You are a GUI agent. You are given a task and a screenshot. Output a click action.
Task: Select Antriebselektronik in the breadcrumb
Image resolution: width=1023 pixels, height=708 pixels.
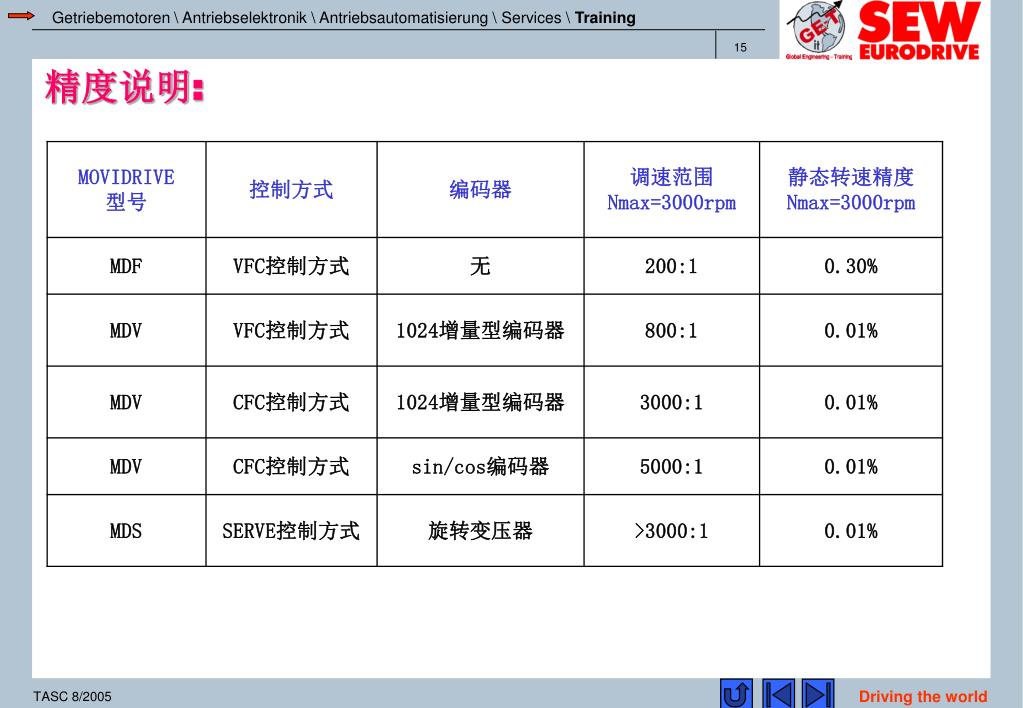(x=244, y=18)
